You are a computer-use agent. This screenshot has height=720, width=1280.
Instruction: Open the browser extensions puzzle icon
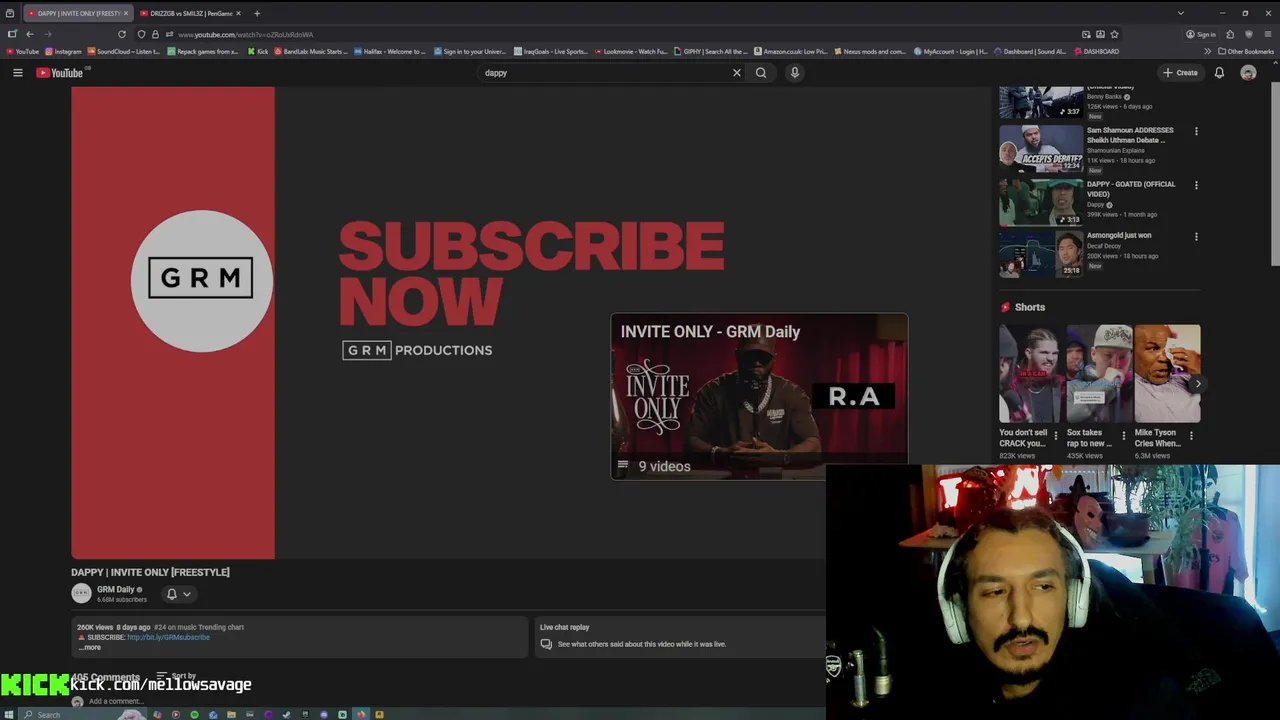1230,34
